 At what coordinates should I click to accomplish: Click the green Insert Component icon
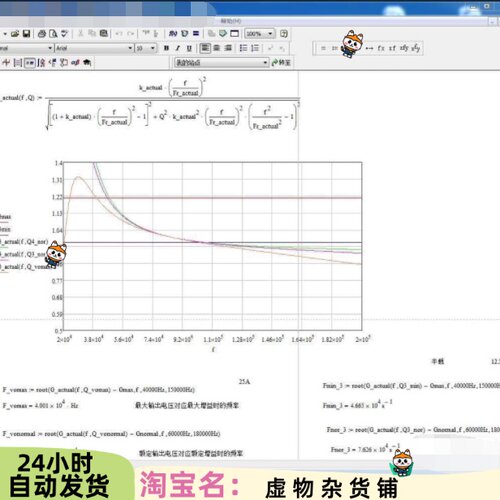(x=223, y=34)
